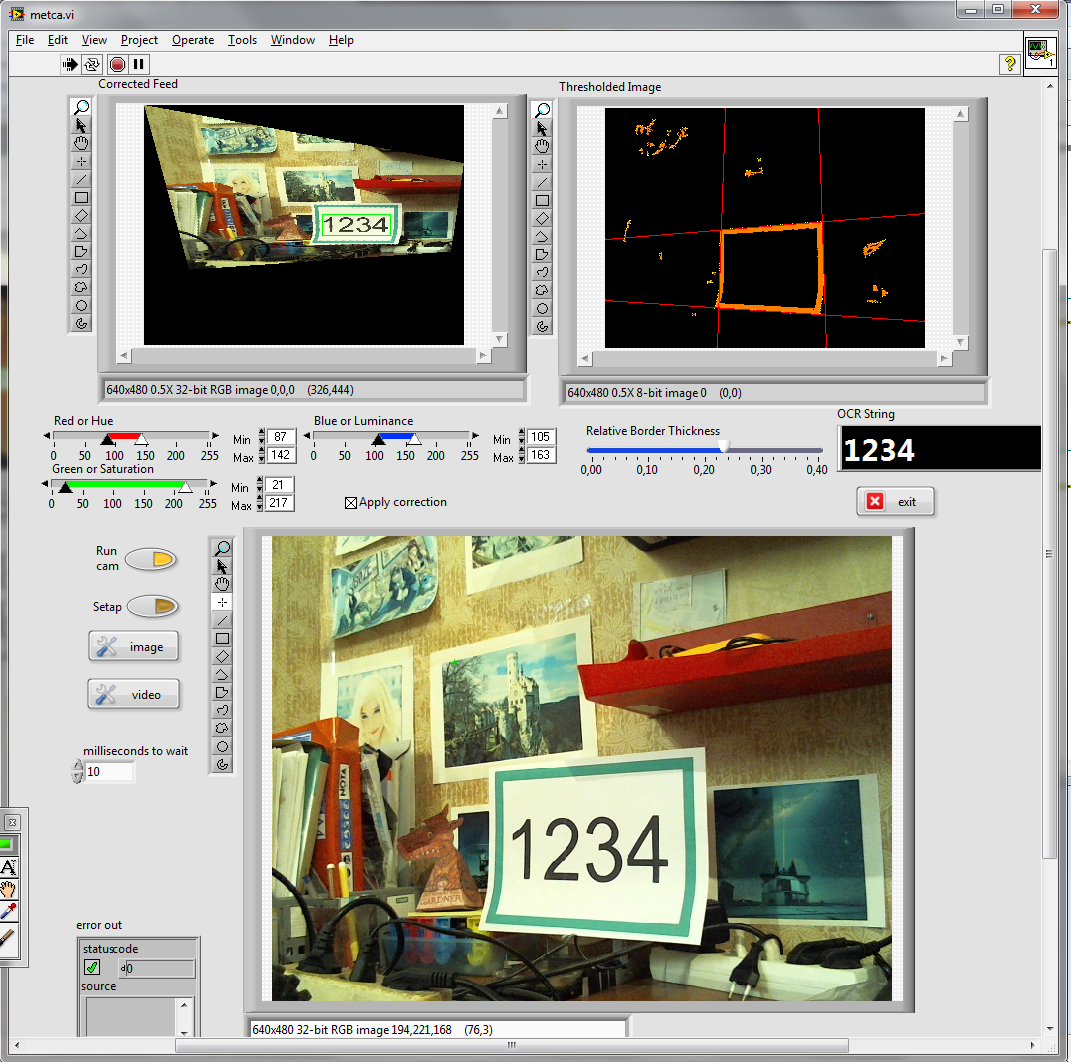Open context help with the question mark icon
This screenshot has width=1071, height=1064.
[1010, 64]
